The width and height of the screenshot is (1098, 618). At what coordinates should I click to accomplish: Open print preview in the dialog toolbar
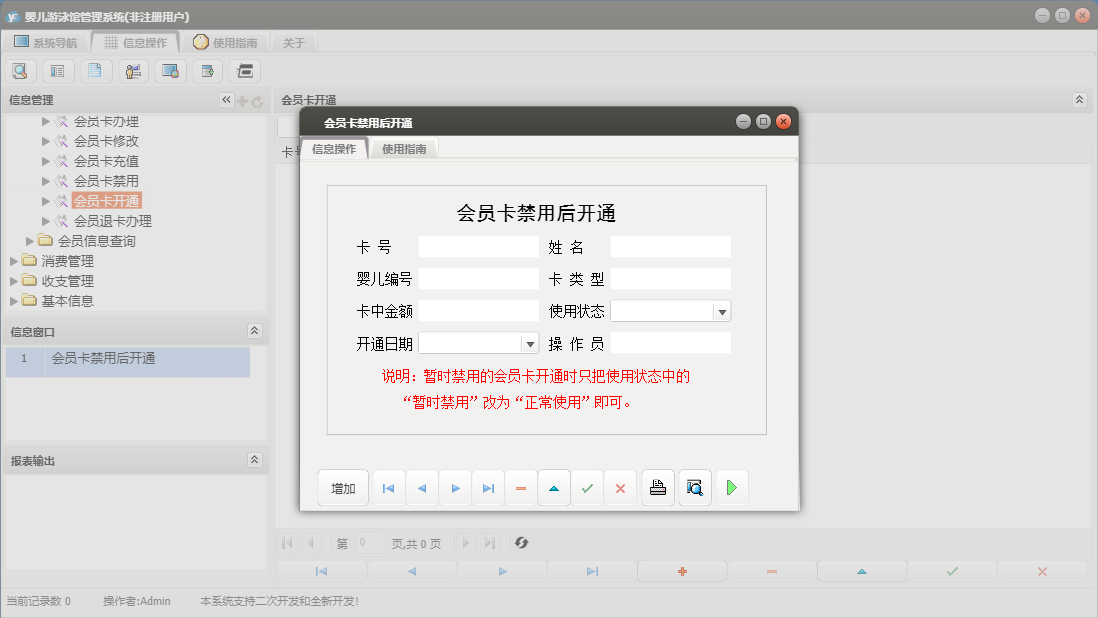pos(694,487)
